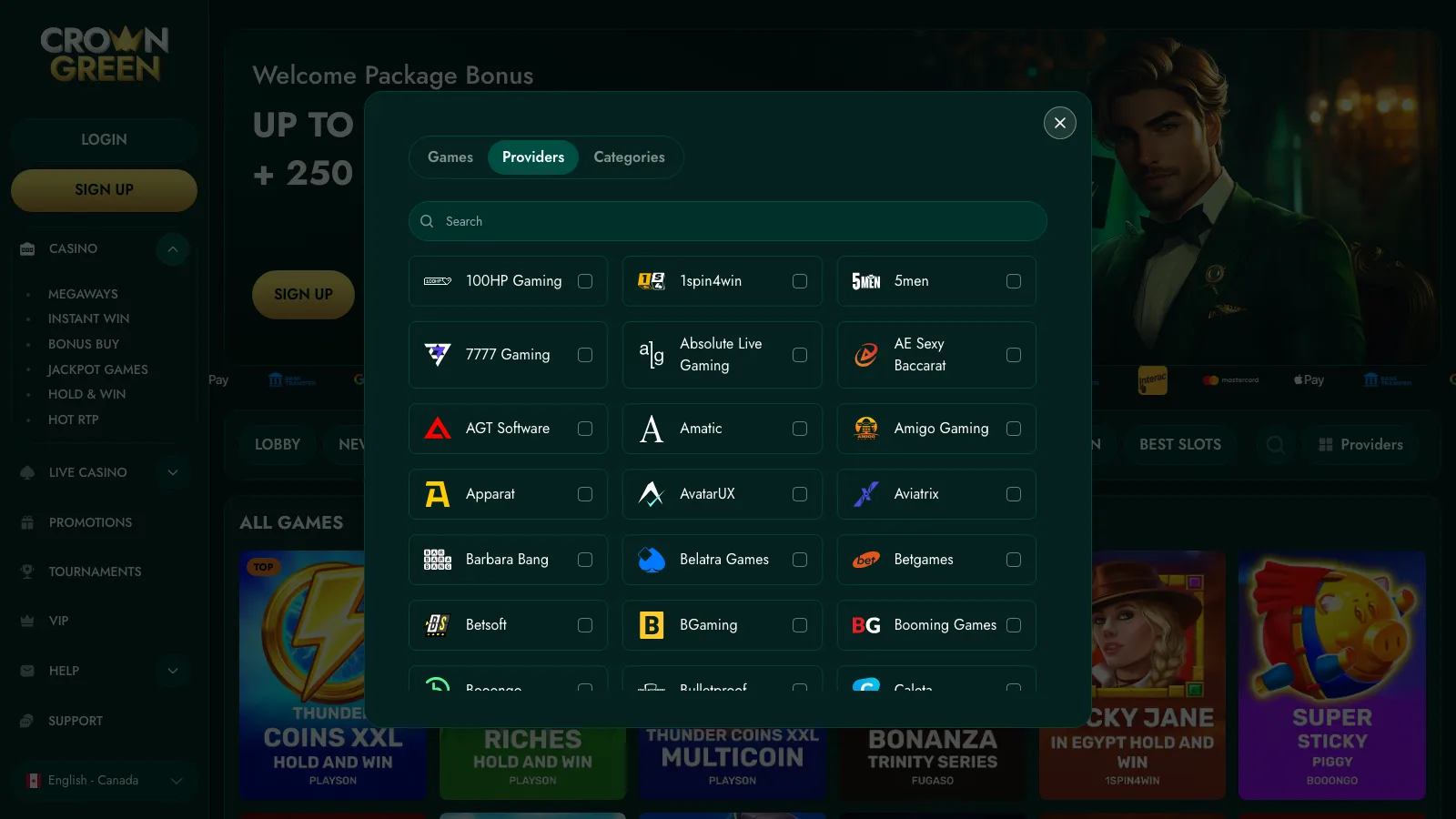Close the providers modal
1456x819 pixels.
point(1059,123)
